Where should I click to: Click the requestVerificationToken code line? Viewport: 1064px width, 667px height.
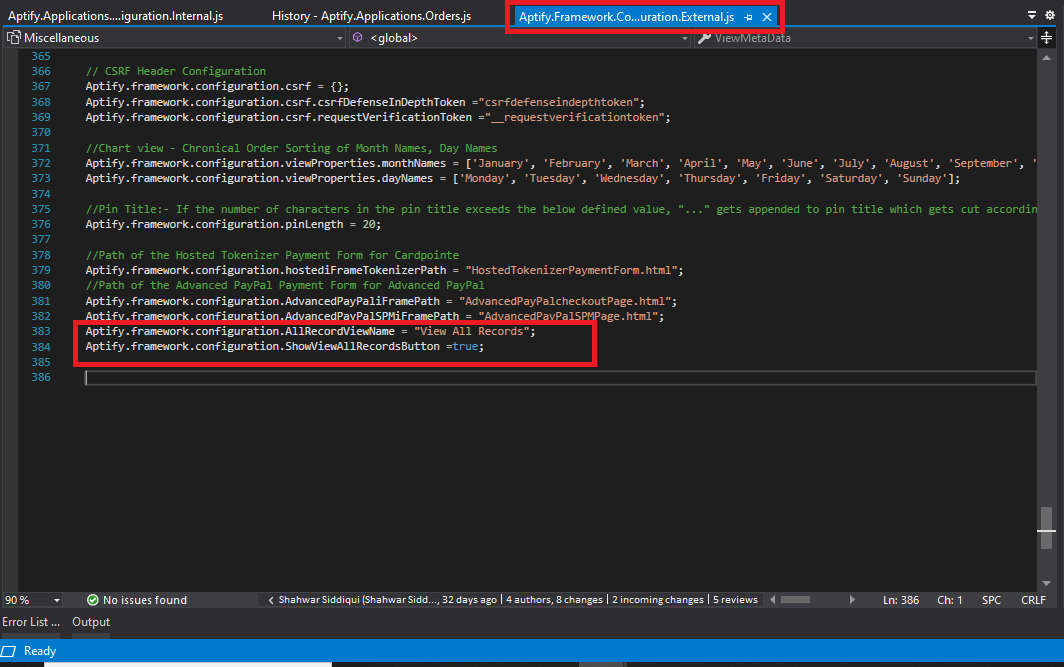click(378, 117)
